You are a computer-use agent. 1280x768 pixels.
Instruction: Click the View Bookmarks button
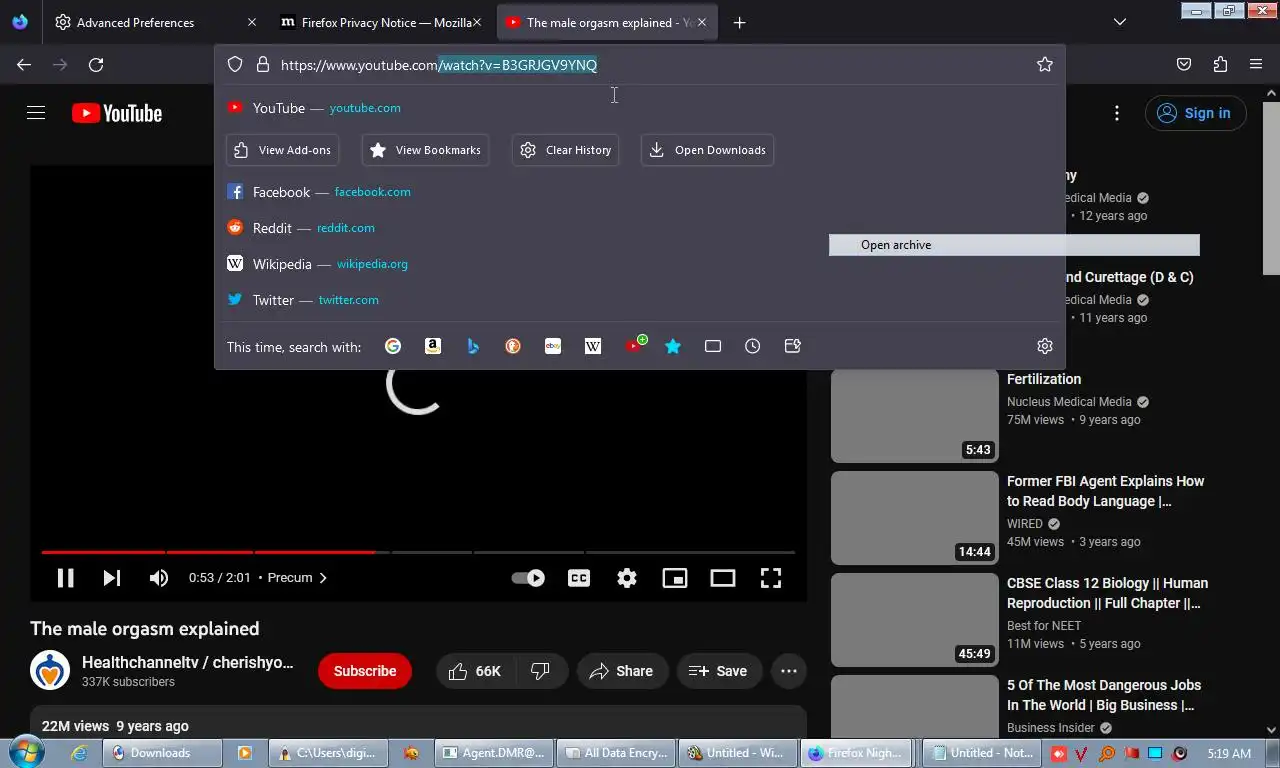[x=426, y=150]
